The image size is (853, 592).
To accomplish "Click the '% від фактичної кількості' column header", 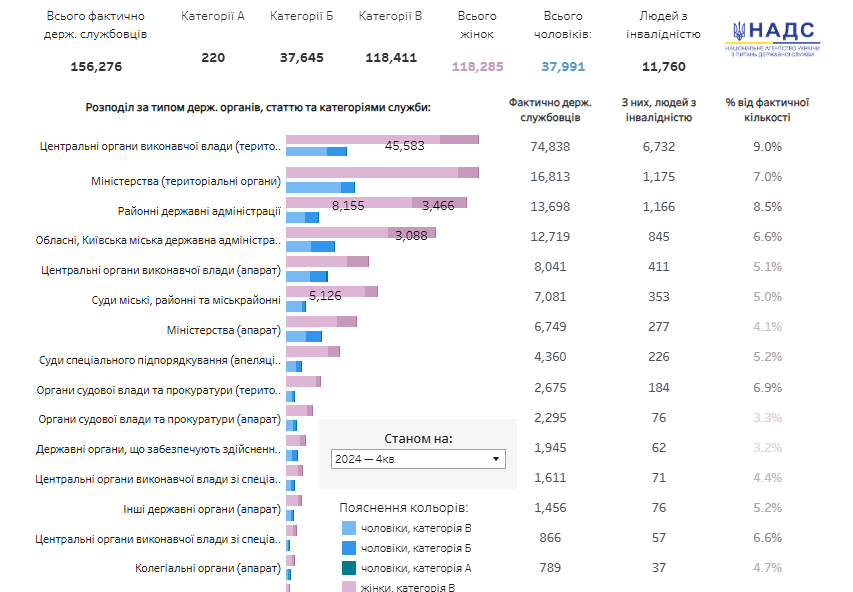I will click(766, 109).
